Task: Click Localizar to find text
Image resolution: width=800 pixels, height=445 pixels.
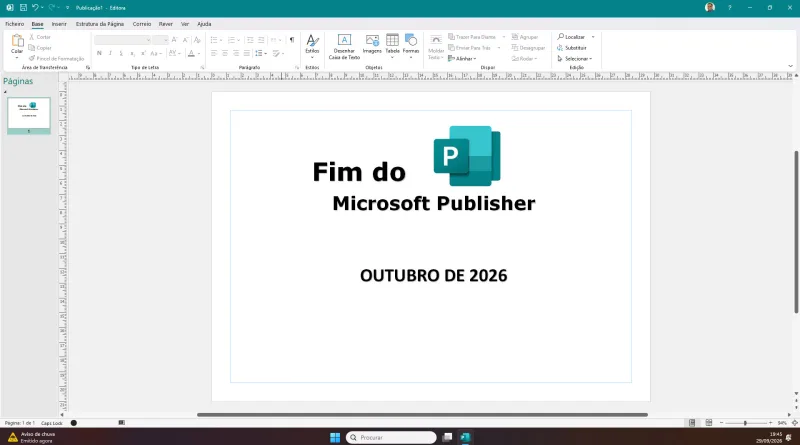Action: [571, 37]
